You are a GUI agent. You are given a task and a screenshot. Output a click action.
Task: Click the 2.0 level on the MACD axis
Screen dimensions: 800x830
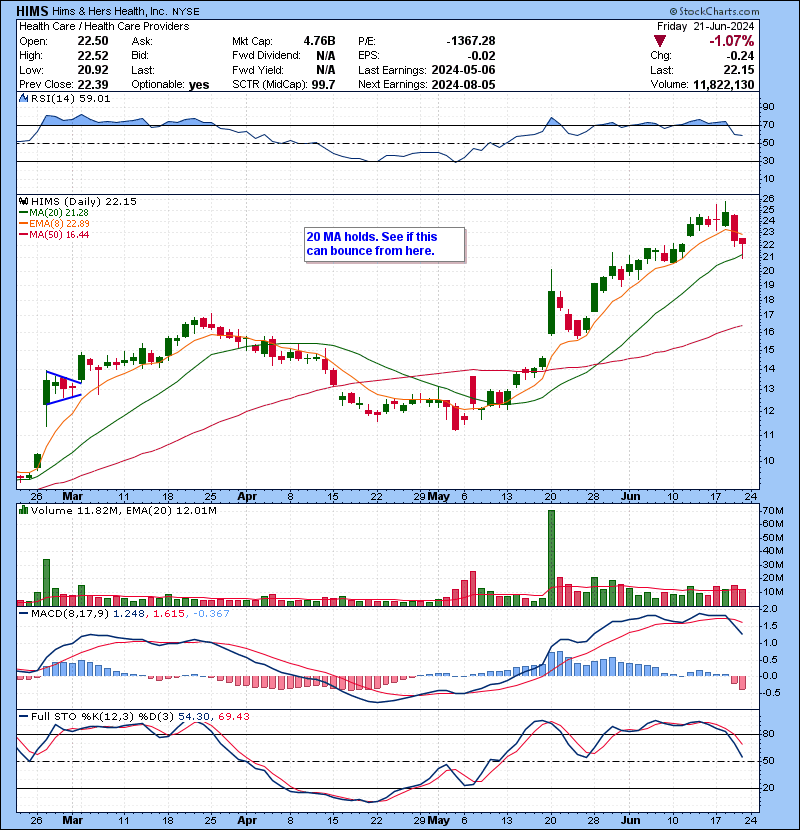tap(770, 609)
